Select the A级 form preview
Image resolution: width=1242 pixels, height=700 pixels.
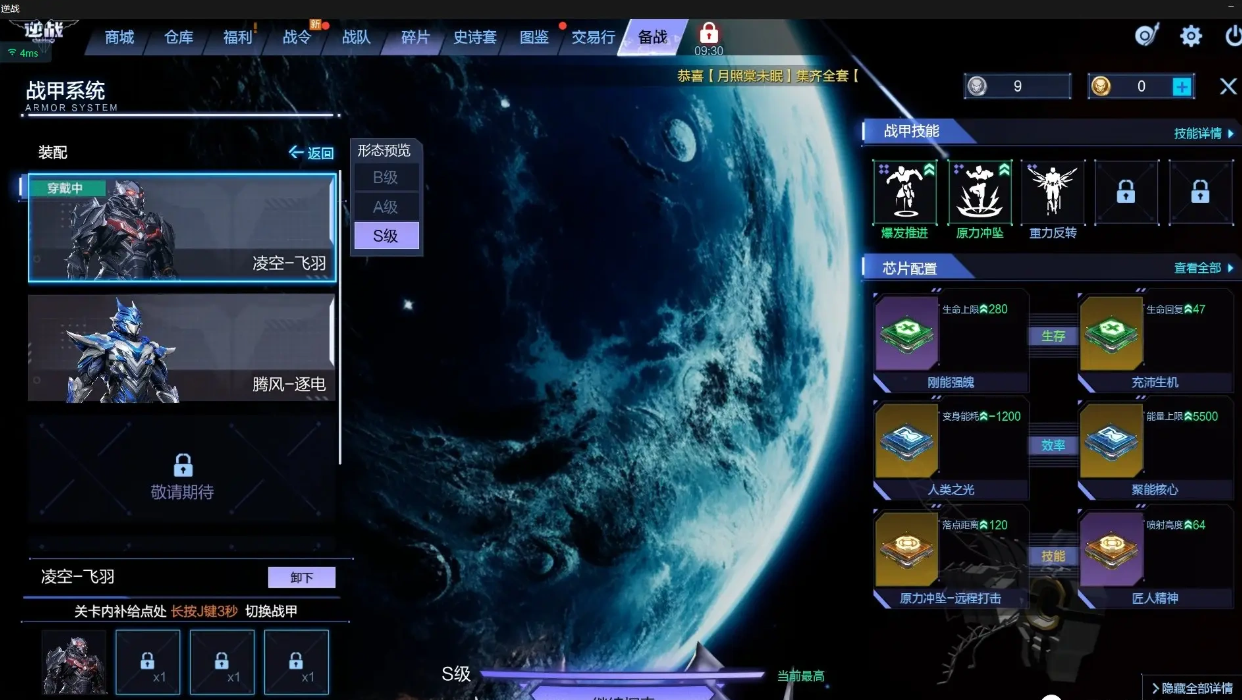pyautogui.click(x=386, y=207)
